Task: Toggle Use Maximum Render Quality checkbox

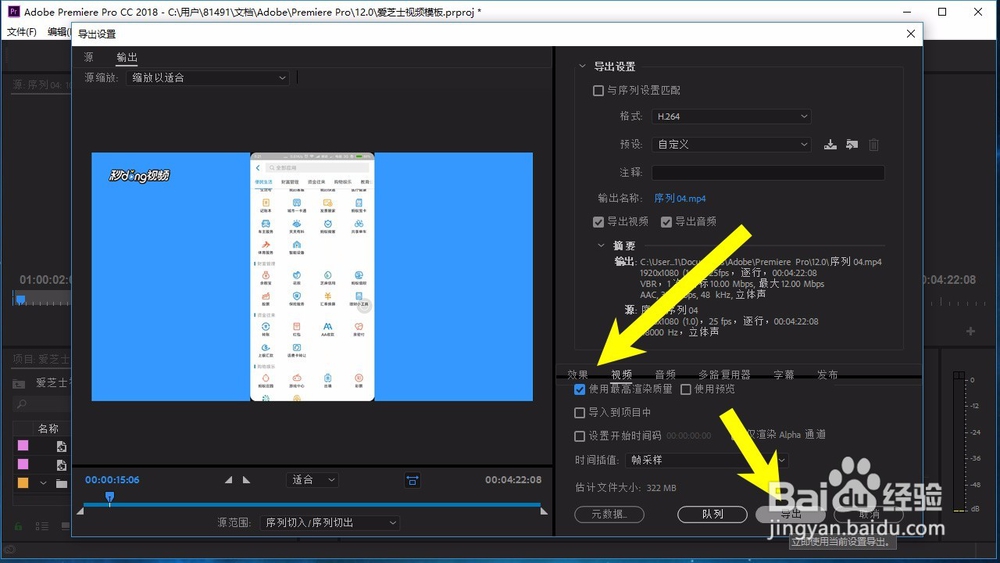Action: (x=580, y=389)
